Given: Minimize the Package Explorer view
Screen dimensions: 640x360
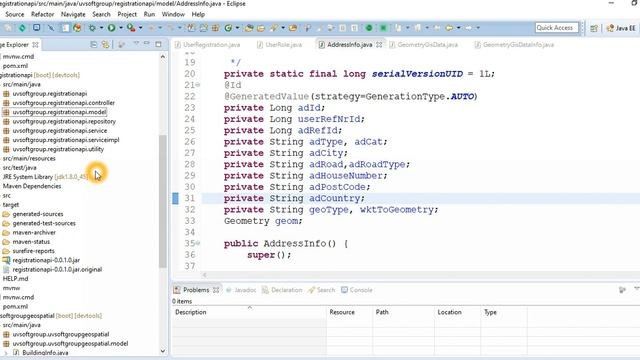Looking at the screenshot, I should tap(147, 44).
